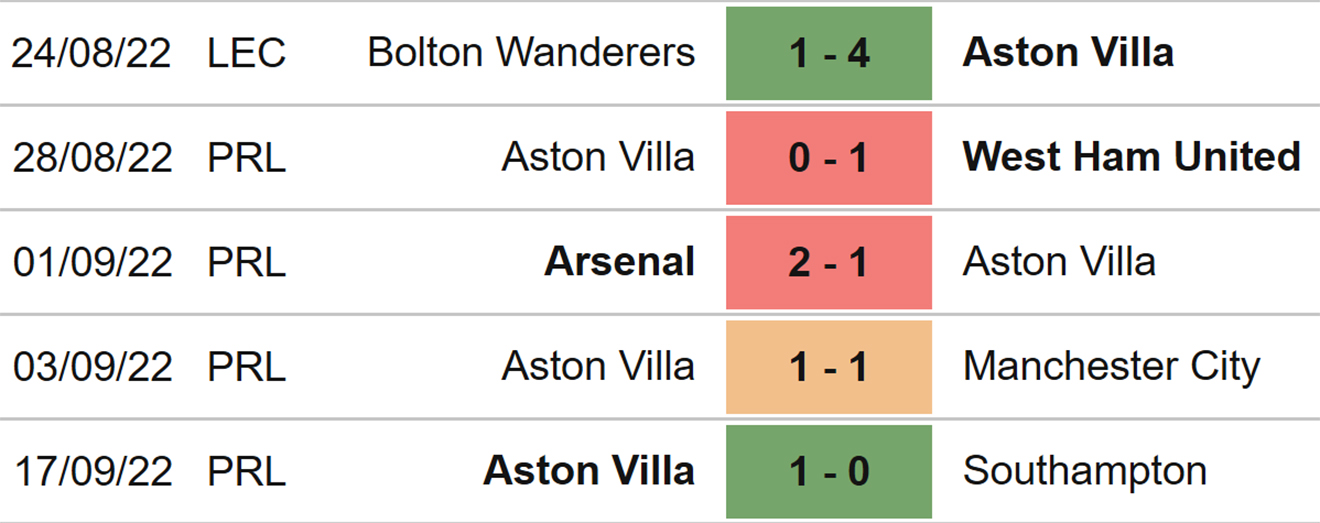
Task: Open the 1 - 1 draw score box
Action: coord(829,367)
